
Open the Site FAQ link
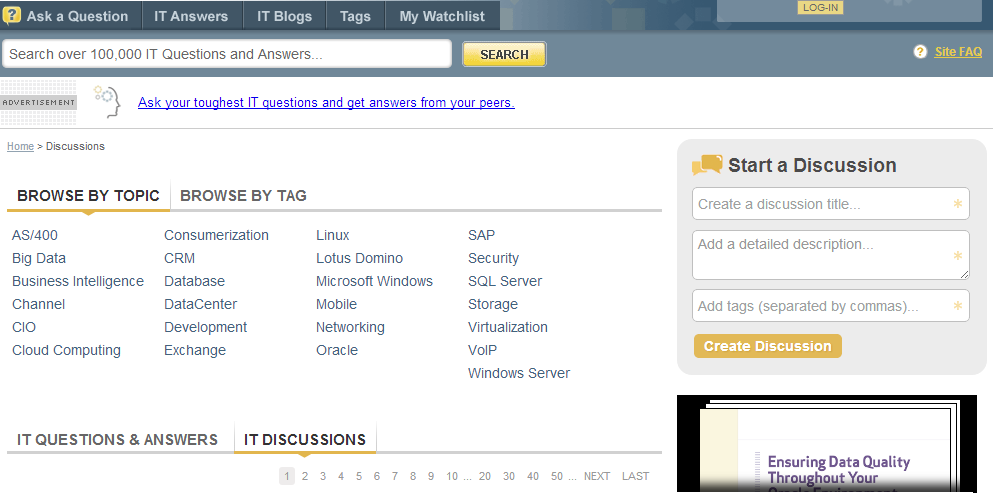click(958, 52)
